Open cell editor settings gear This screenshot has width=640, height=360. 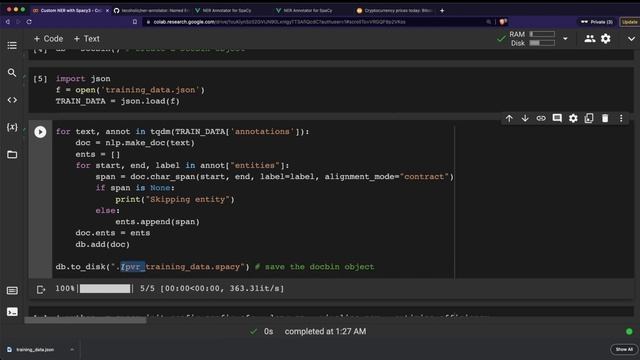573,118
